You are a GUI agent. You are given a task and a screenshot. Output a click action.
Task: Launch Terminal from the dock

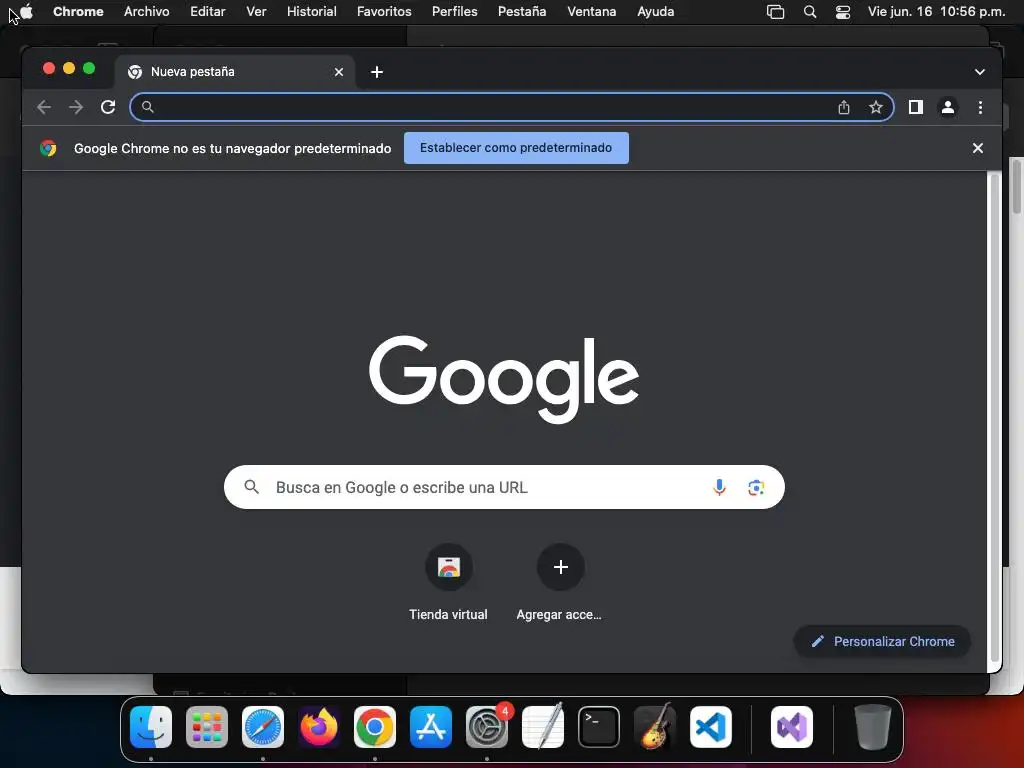(599, 727)
